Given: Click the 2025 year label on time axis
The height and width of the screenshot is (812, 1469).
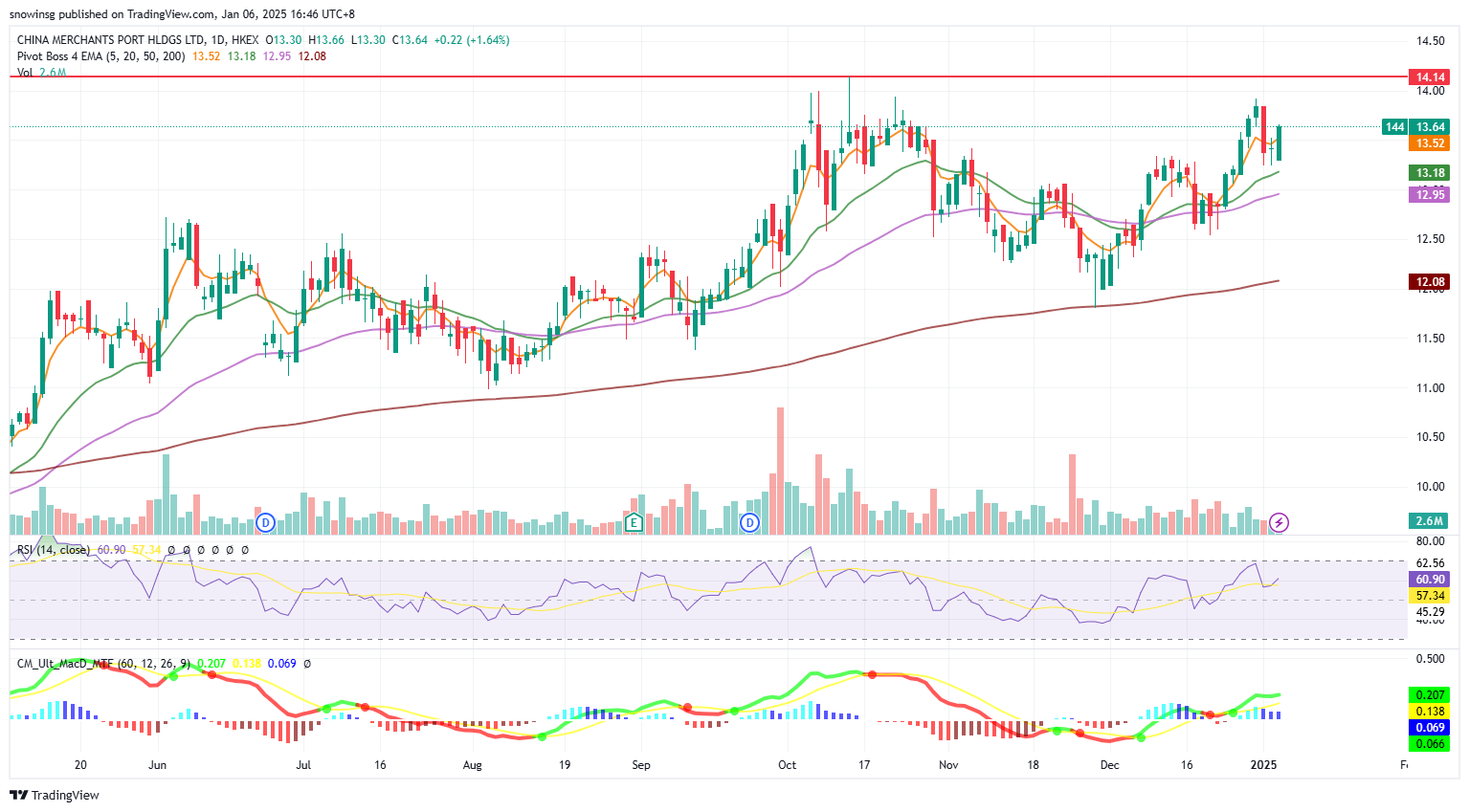Looking at the screenshot, I should click(x=1264, y=765).
